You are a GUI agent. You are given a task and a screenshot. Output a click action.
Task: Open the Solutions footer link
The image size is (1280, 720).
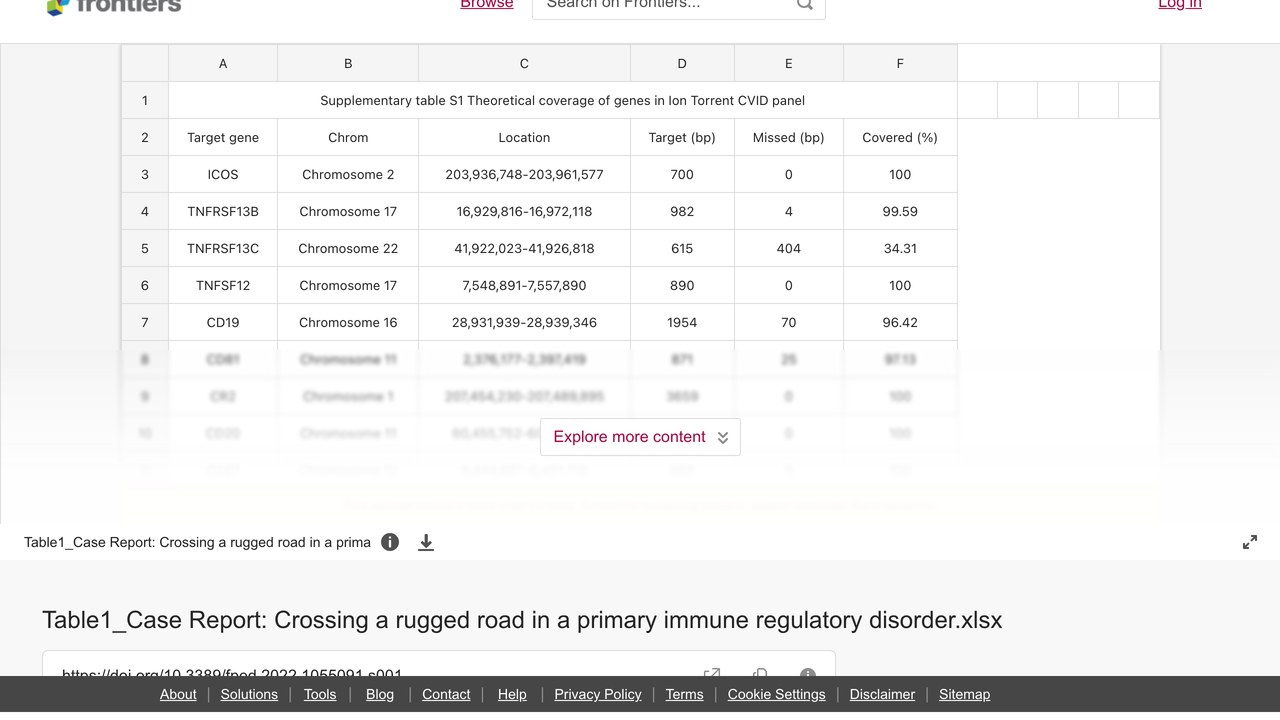tap(249, 694)
